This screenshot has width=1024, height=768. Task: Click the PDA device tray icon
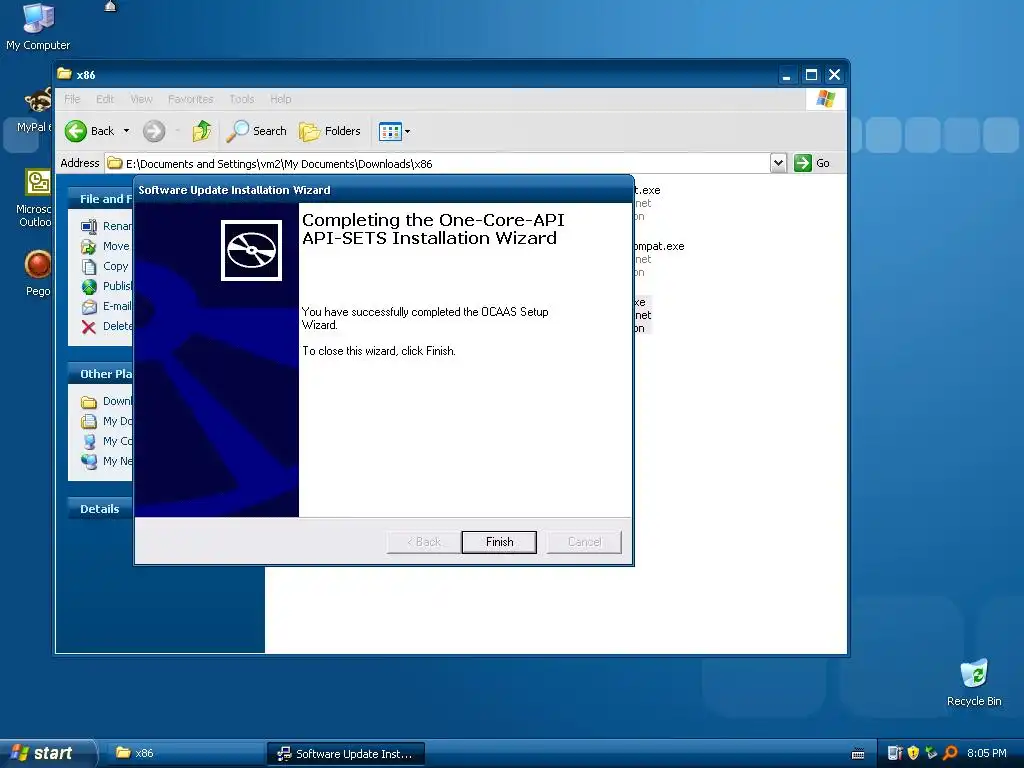[895, 753]
